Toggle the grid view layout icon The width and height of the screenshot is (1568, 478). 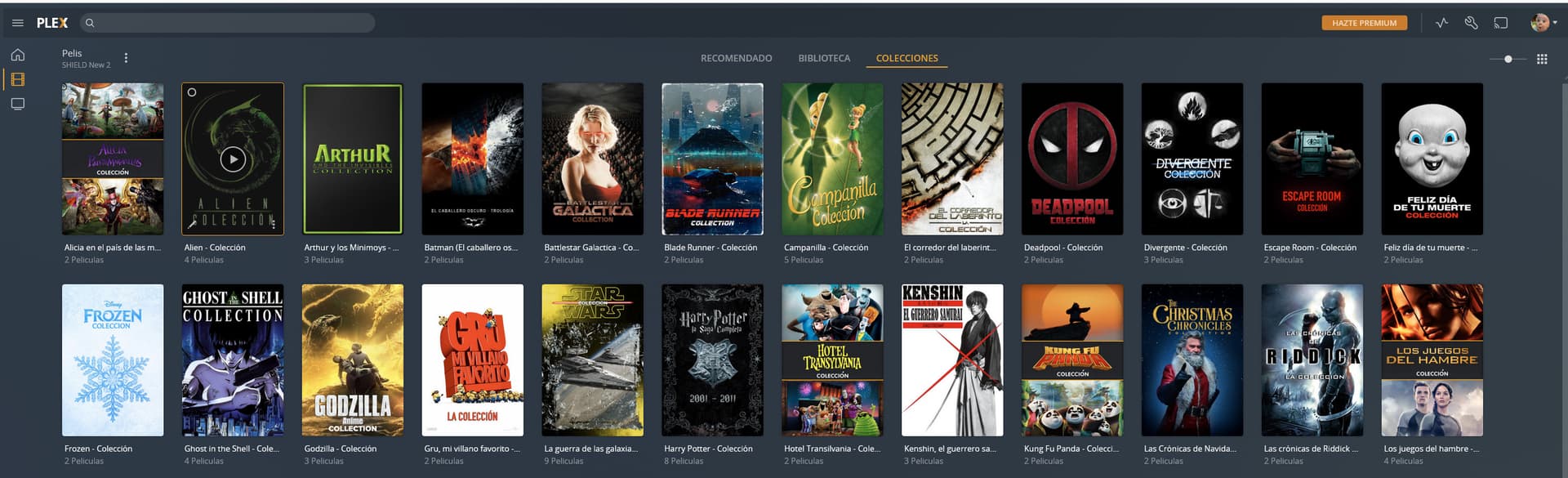pos(1542,59)
